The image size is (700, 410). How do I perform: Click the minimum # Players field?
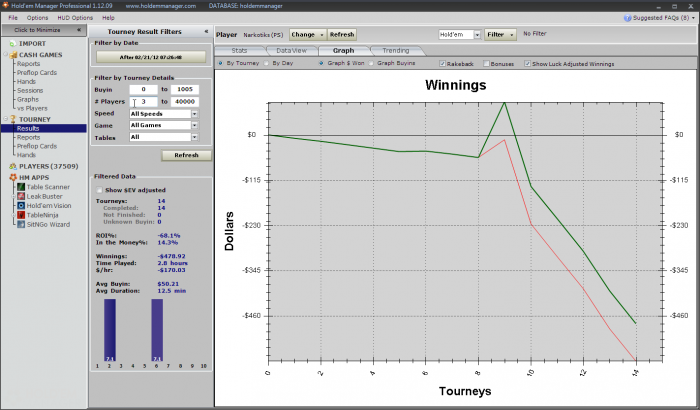tap(143, 101)
